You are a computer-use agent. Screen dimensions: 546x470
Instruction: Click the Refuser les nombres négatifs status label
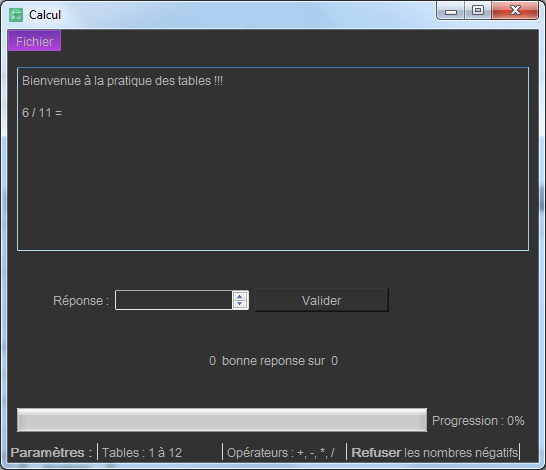pos(435,453)
